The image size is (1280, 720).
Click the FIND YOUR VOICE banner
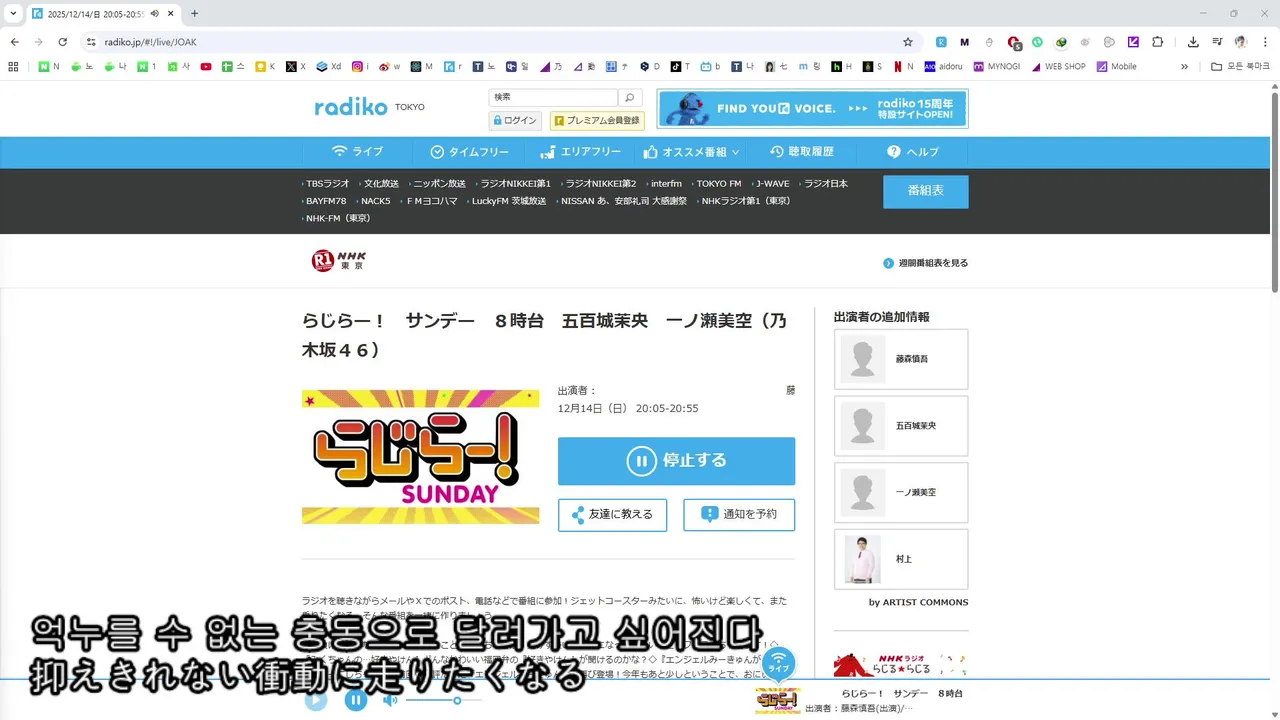[812, 108]
